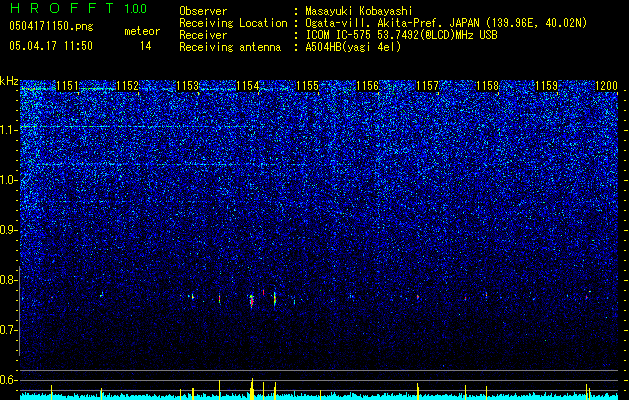Click the 1200 time marker

[607, 86]
